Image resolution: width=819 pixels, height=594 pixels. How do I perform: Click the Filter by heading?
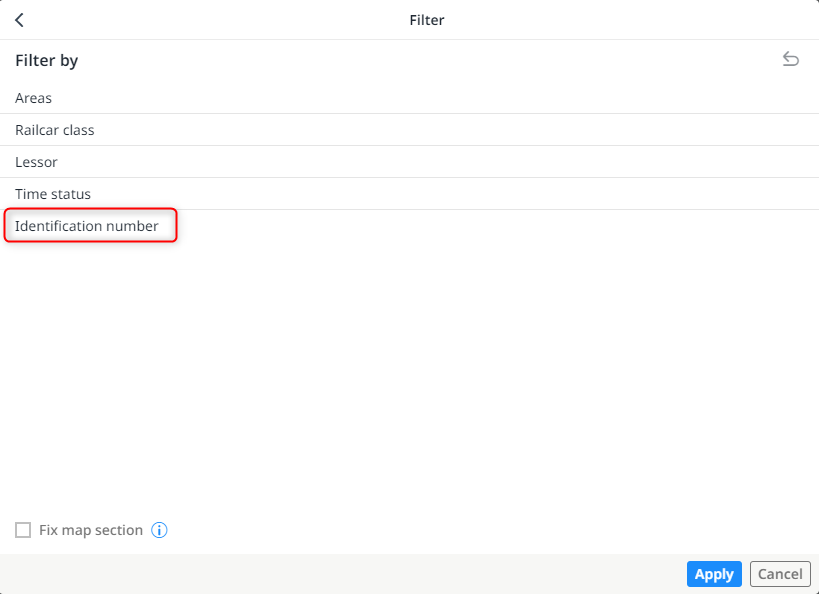coord(46,61)
